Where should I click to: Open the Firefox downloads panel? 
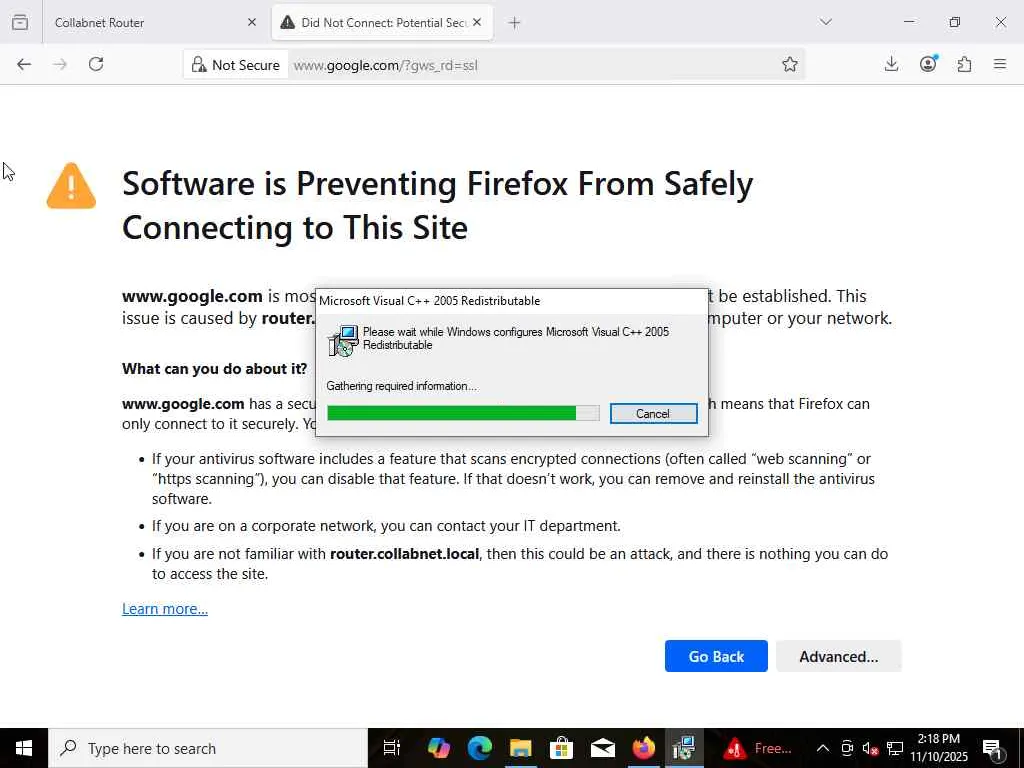(x=891, y=64)
